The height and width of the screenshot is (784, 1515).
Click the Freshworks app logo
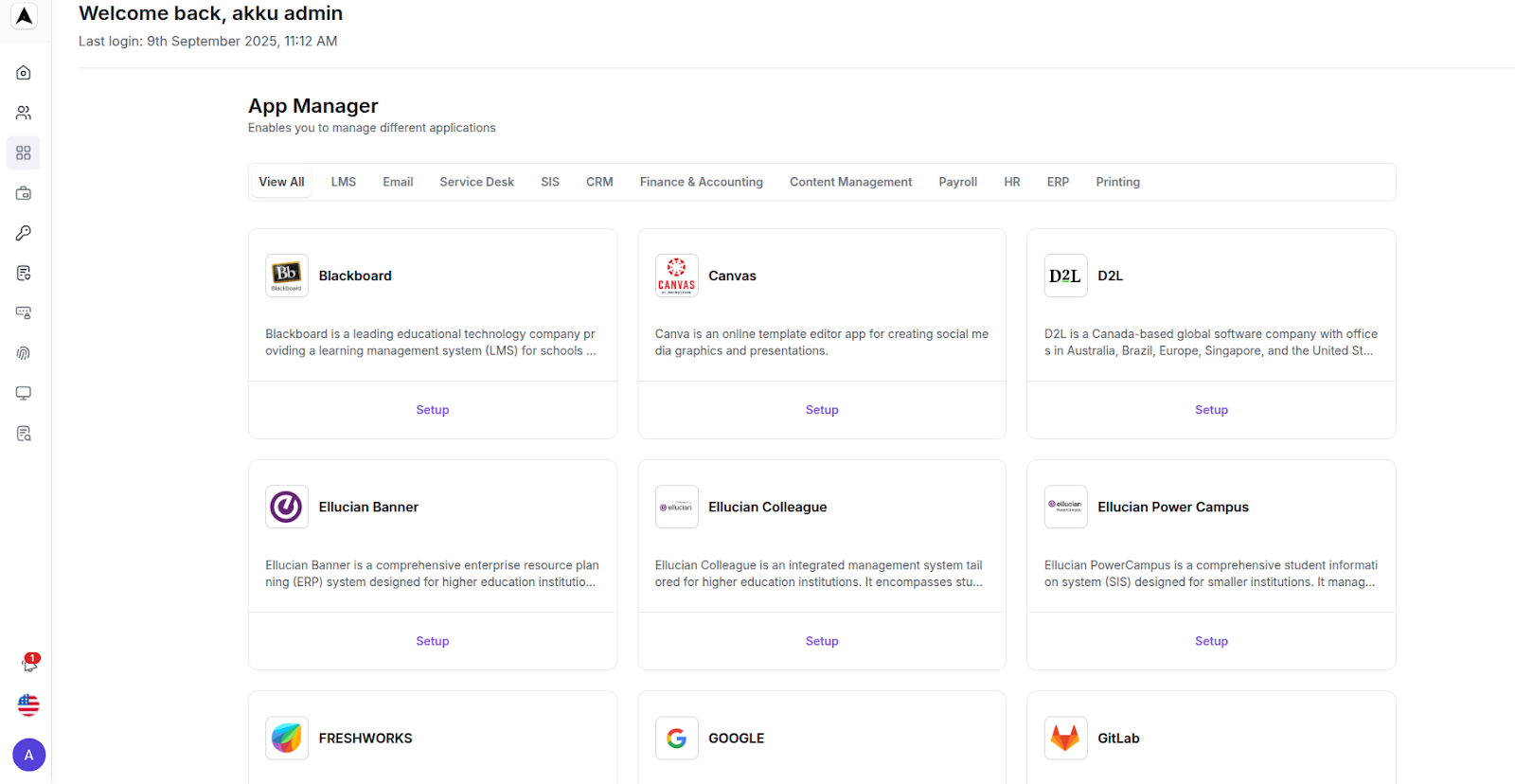point(287,738)
